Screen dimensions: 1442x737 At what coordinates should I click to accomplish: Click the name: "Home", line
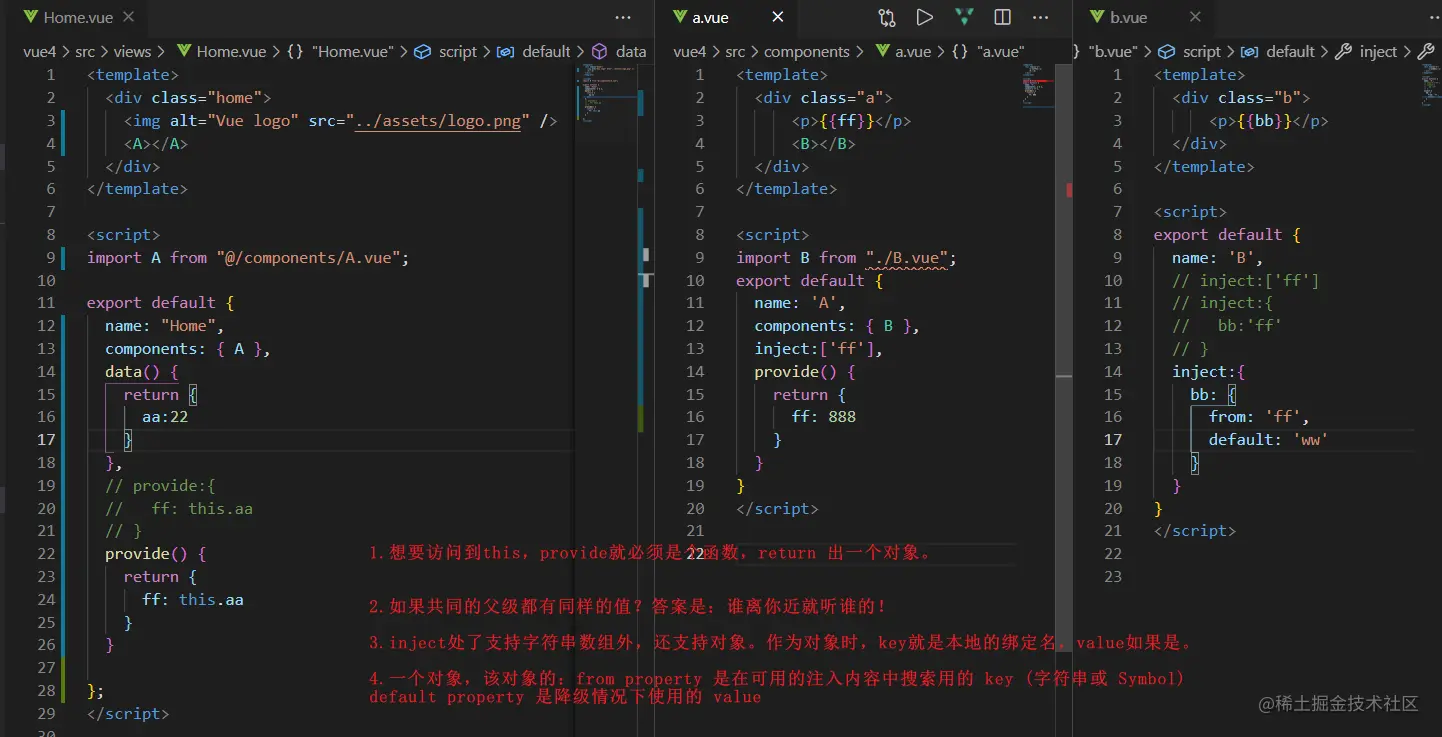pyautogui.click(x=165, y=325)
